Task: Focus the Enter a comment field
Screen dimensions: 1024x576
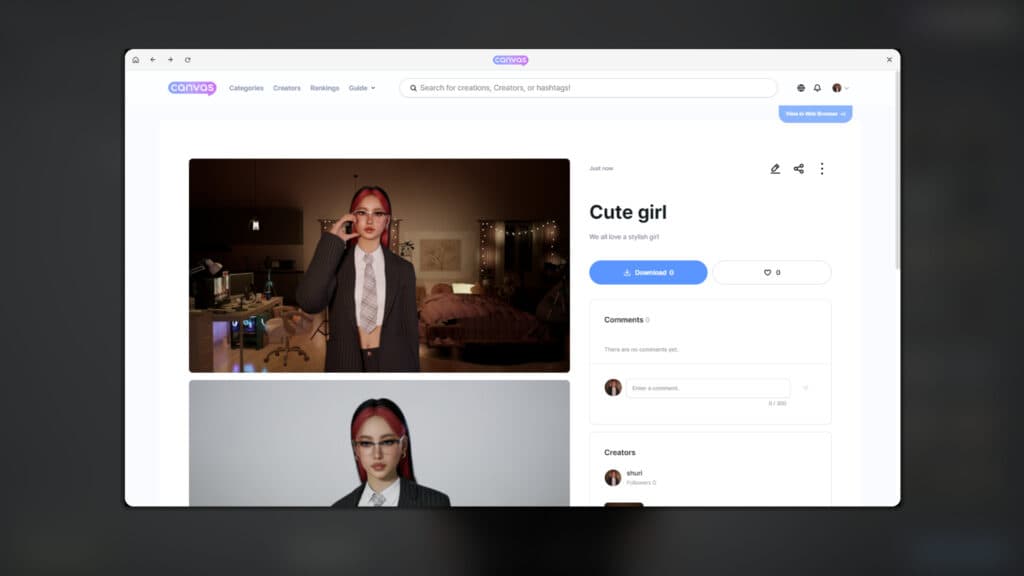Action: pos(707,388)
